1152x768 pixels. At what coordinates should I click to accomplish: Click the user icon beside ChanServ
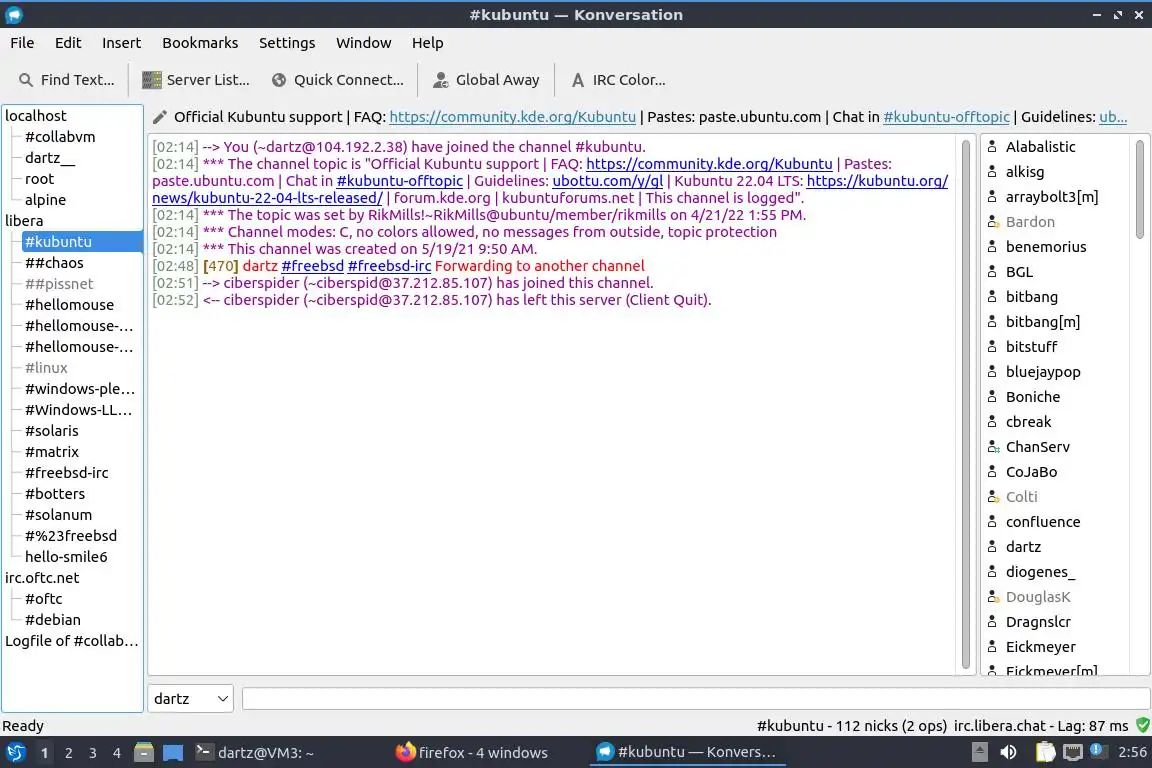993,447
